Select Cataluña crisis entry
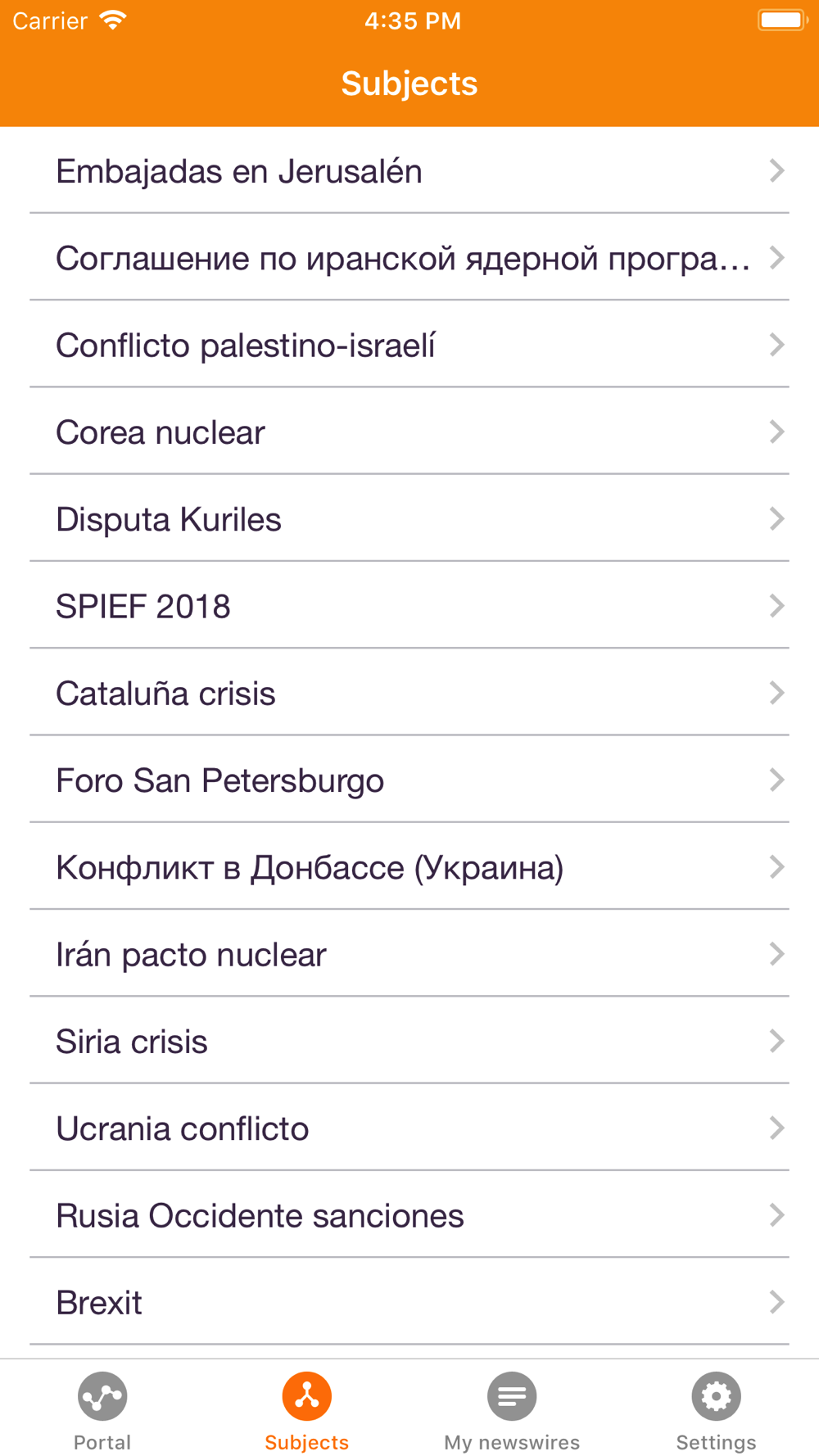 tap(165, 694)
